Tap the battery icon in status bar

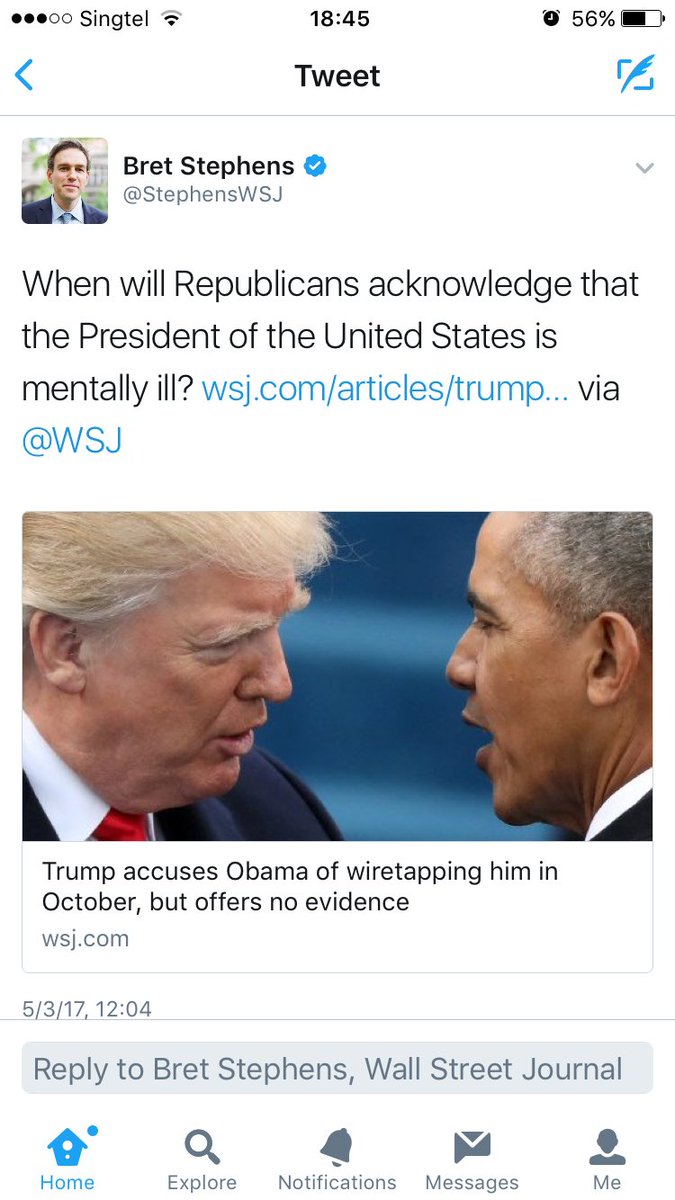642,19
